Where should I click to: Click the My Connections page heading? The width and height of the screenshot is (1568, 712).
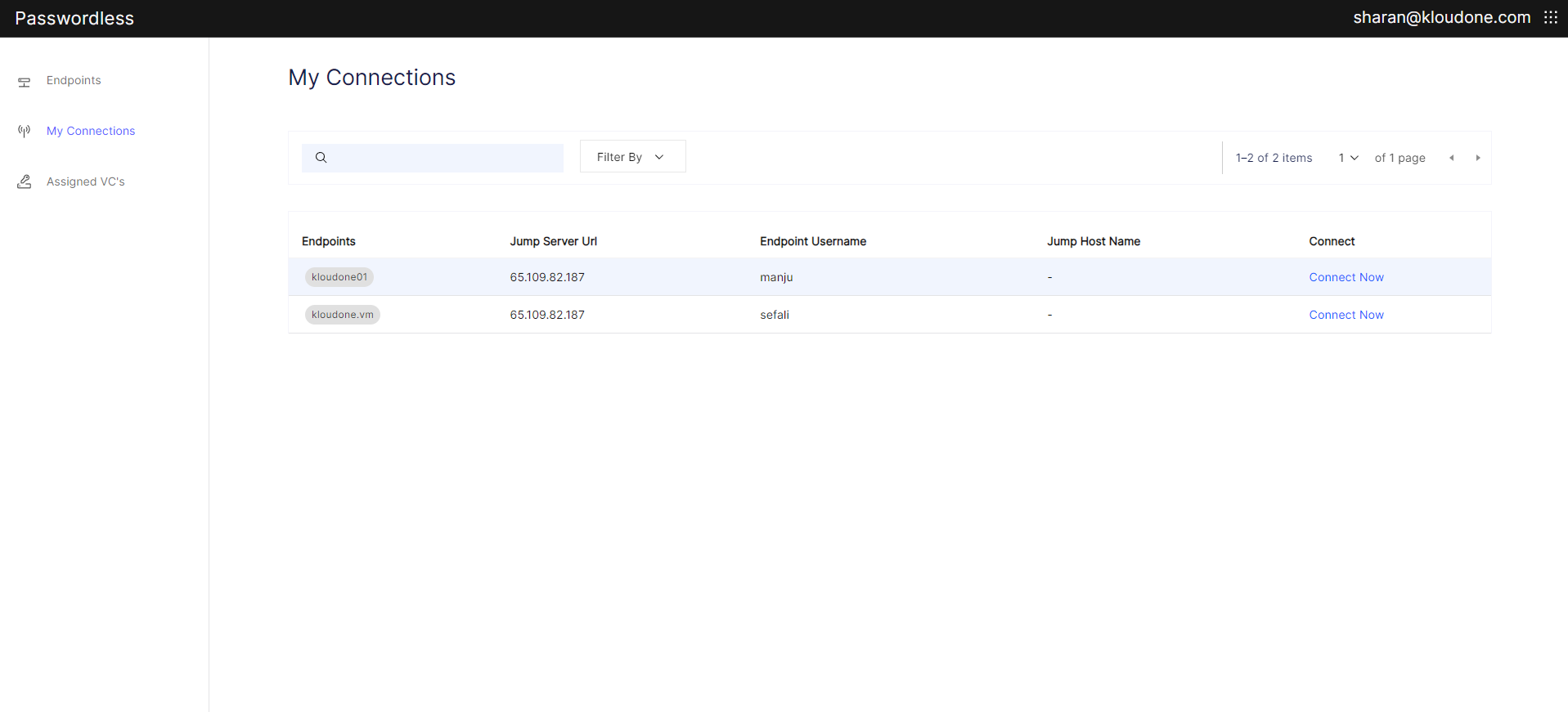[x=372, y=78]
